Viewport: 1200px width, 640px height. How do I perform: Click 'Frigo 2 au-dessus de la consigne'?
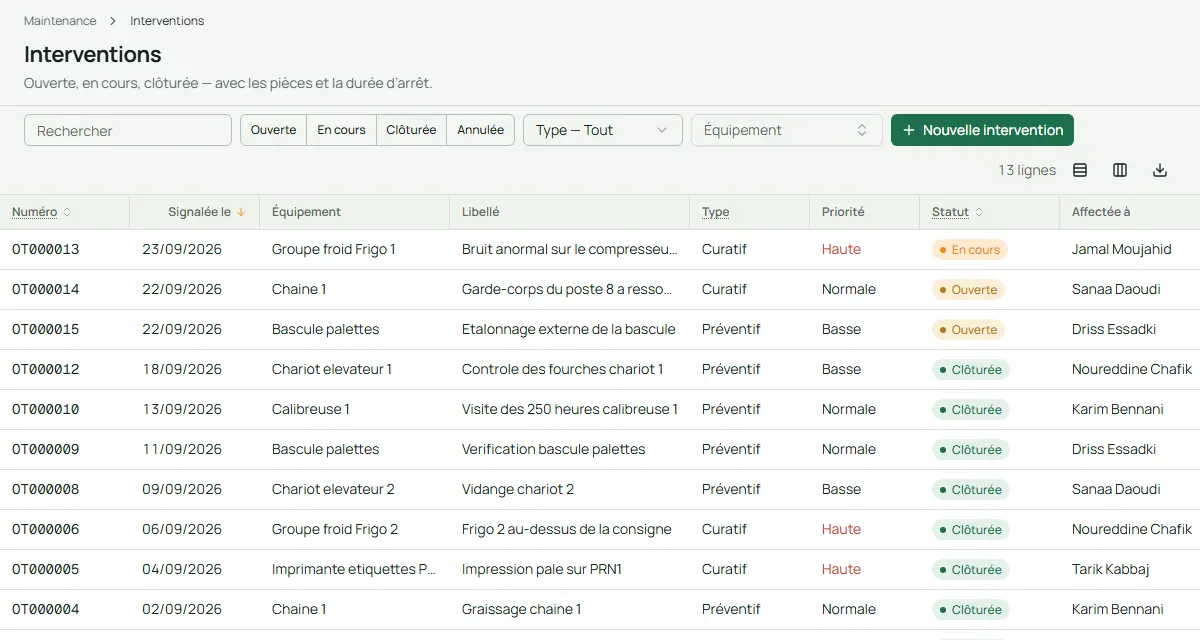pyautogui.click(x=567, y=529)
